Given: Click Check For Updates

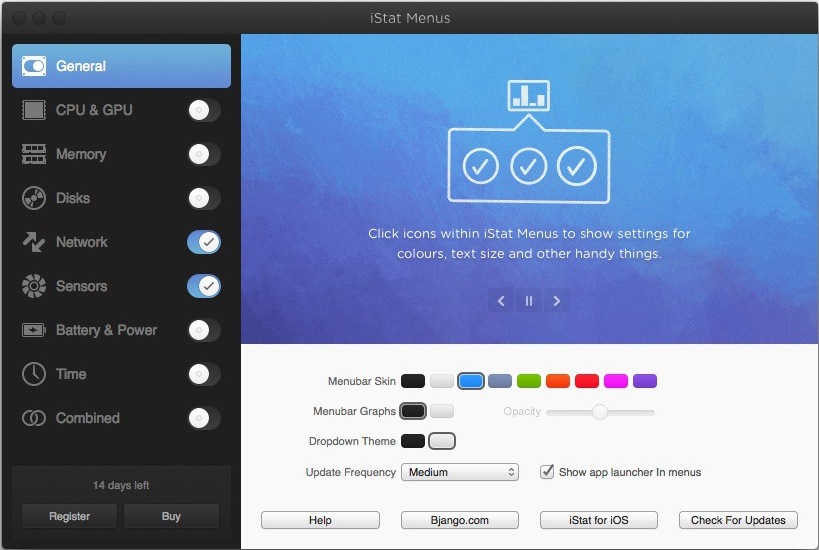Looking at the screenshot, I should click(x=738, y=520).
